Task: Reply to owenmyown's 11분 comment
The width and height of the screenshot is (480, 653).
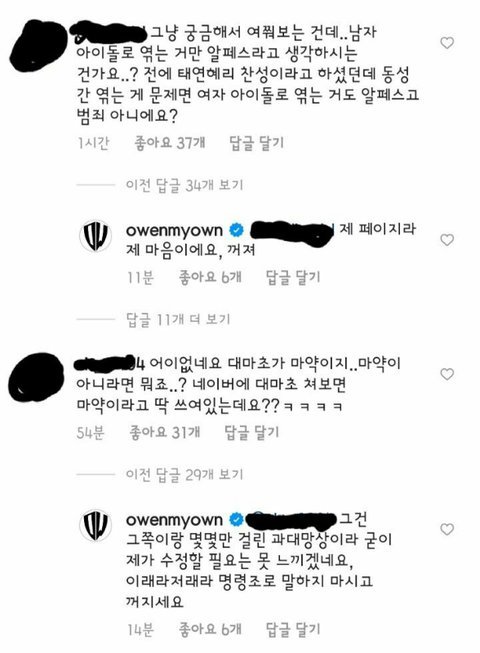Action: (x=293, y=277)
